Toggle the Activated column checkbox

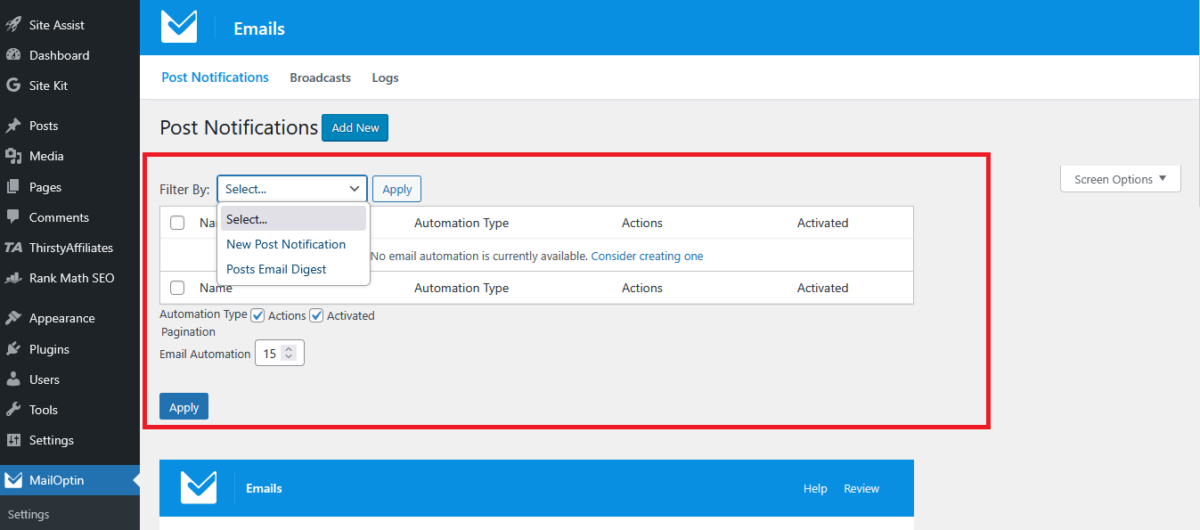click(316, 315)
